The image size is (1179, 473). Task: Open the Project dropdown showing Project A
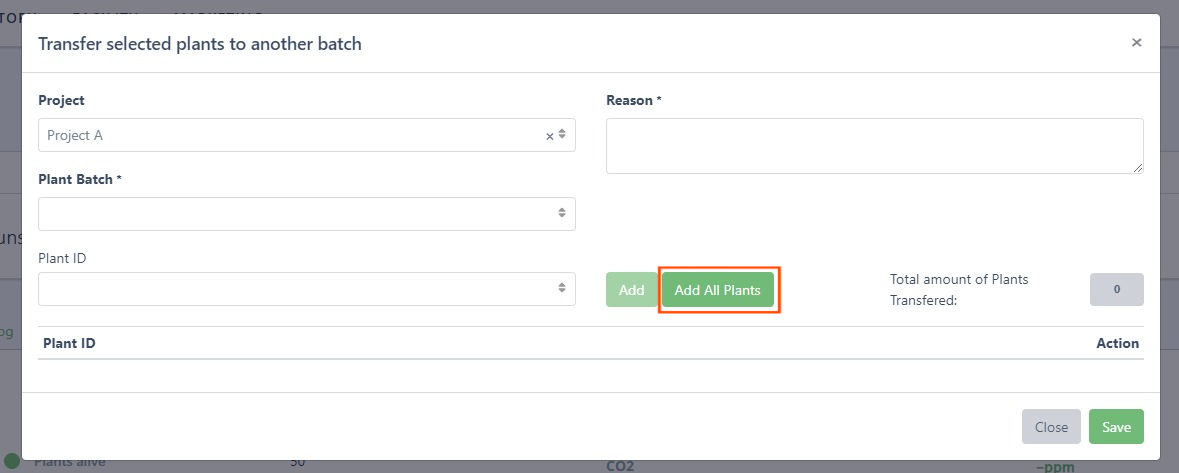[x=290, y=135]
